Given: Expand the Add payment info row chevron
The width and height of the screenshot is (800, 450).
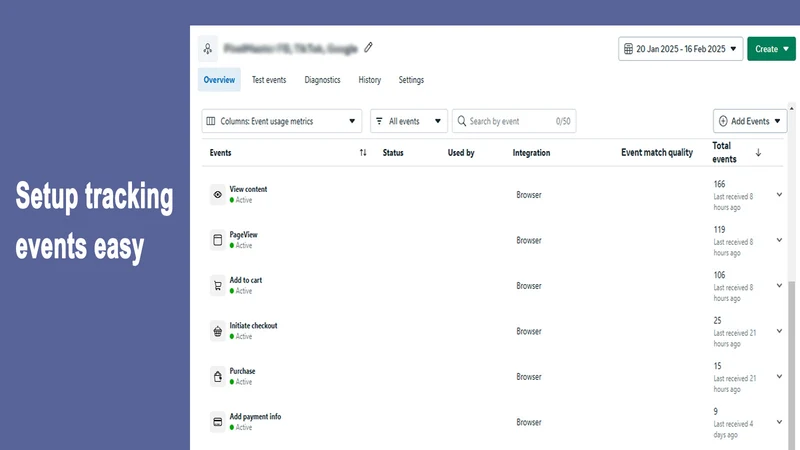Looking at the screenshot, I should (779, 421).
